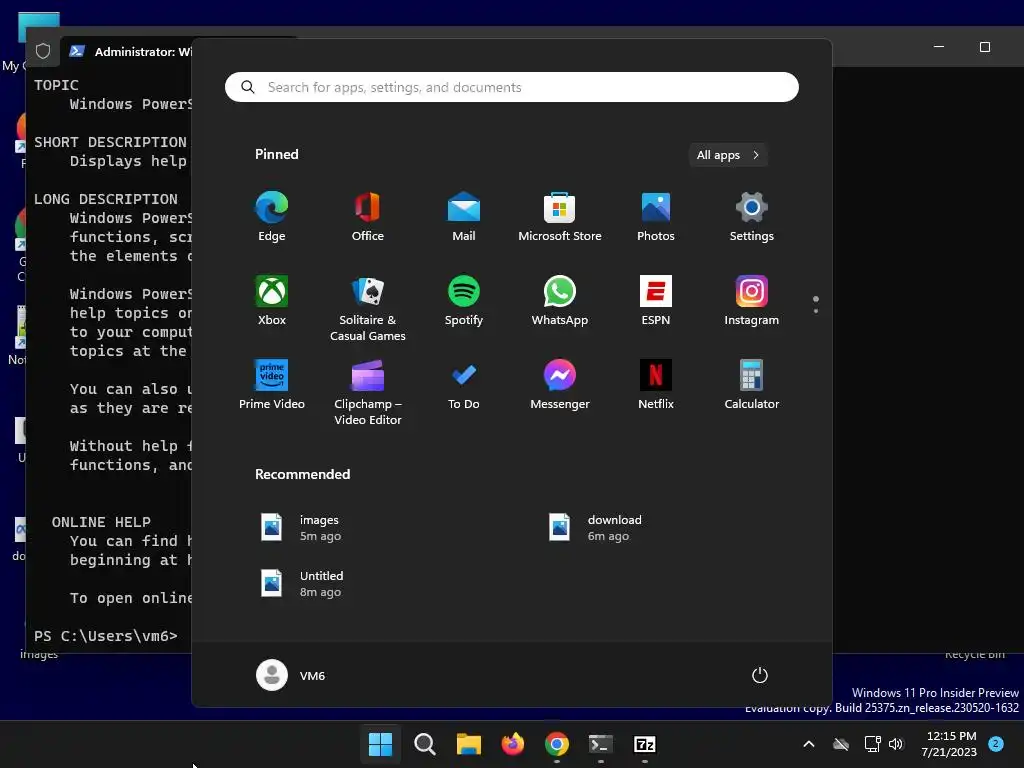Image resolution: width=1024 pixels, height=768 pixels.
Task: Open notification center badge
Action: tap(996, 743)
